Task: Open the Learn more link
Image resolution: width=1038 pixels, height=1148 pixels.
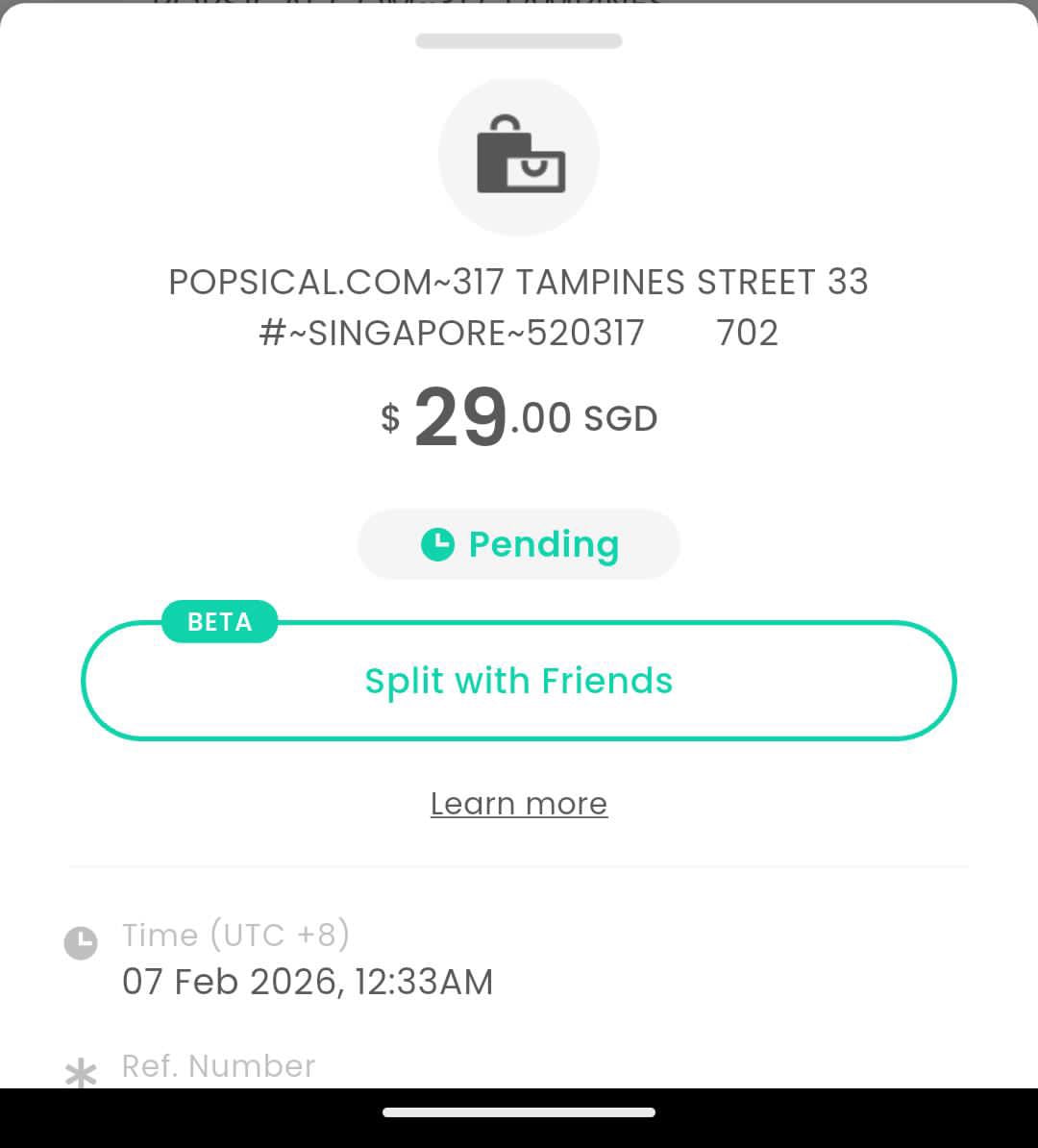Action: pyautogui.click(x=519, y=804)
